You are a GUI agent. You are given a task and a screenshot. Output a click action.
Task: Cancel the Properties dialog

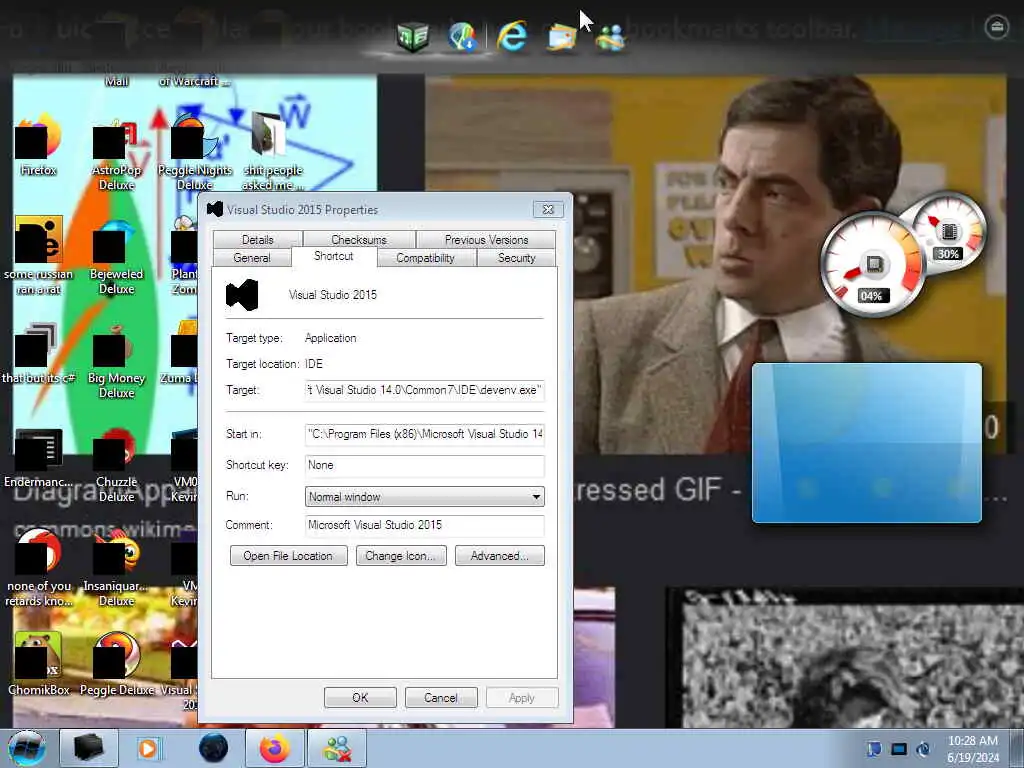441,697
